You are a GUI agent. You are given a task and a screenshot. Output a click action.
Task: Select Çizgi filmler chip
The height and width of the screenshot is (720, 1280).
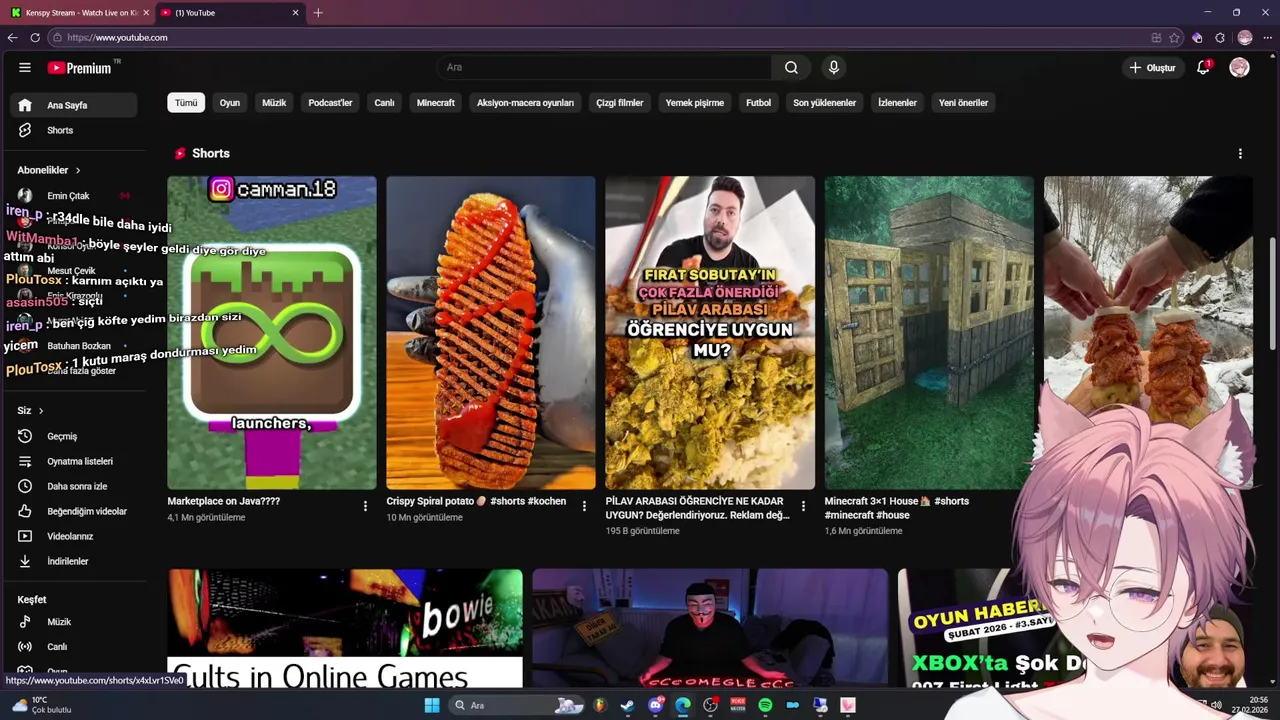pos(620,102)
